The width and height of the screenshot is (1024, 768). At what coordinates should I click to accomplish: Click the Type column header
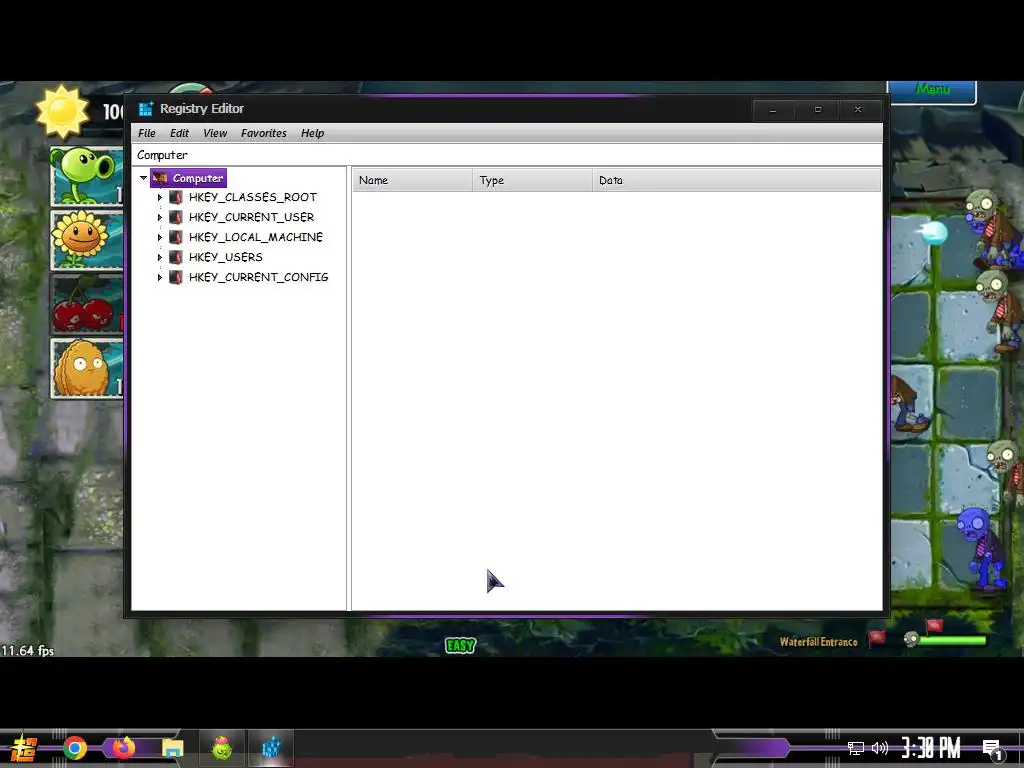(532, 180)
